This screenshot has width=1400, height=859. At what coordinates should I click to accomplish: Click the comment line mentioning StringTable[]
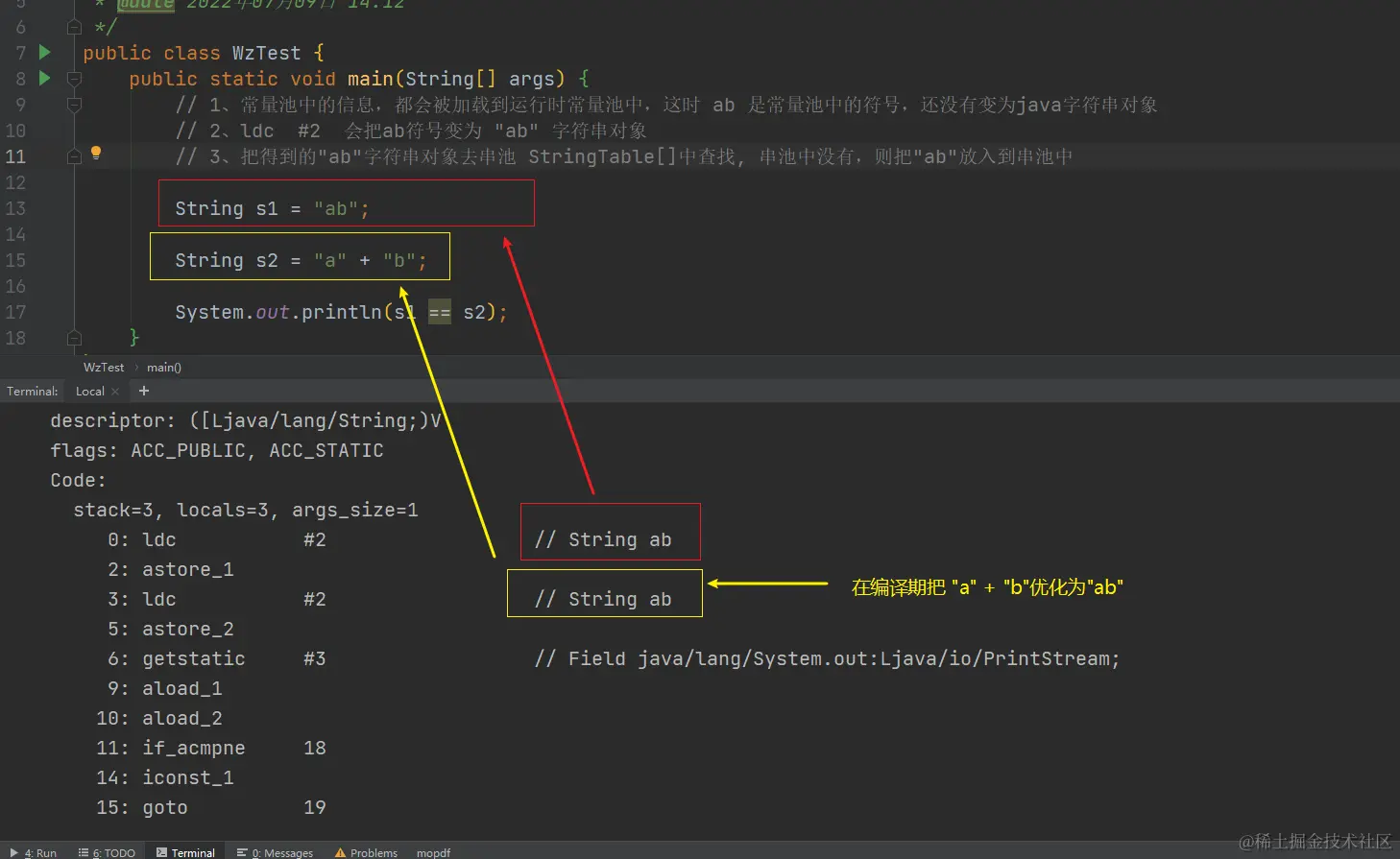click(624, 156)
